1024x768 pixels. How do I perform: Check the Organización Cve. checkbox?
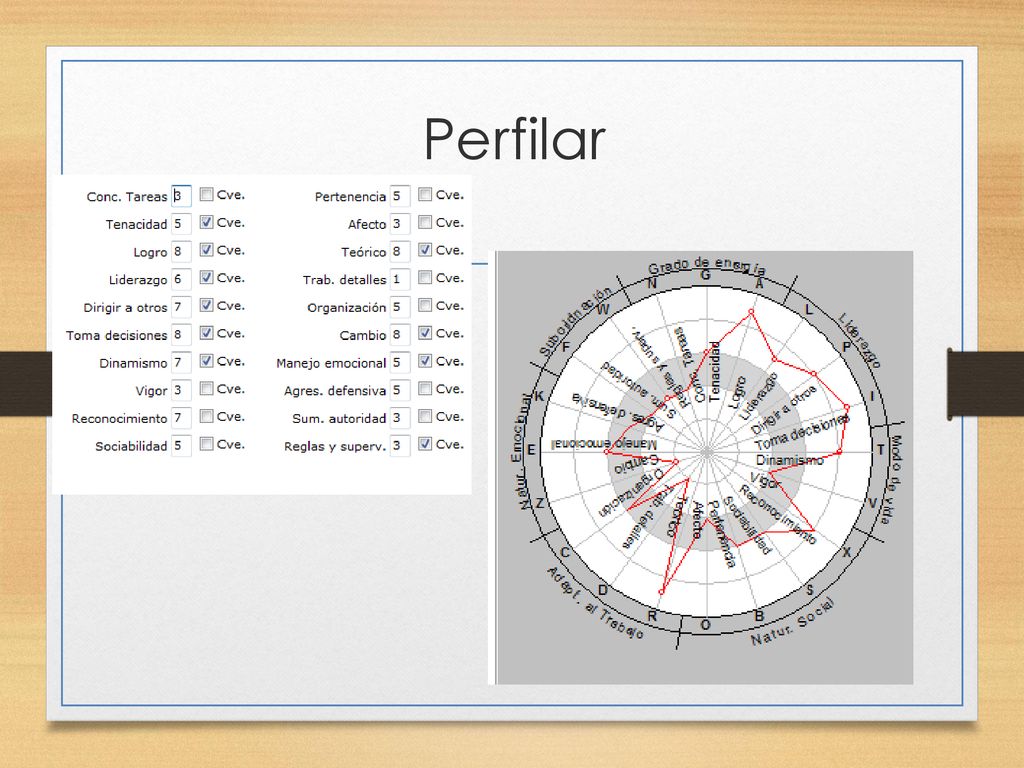(x=425, y=305)
